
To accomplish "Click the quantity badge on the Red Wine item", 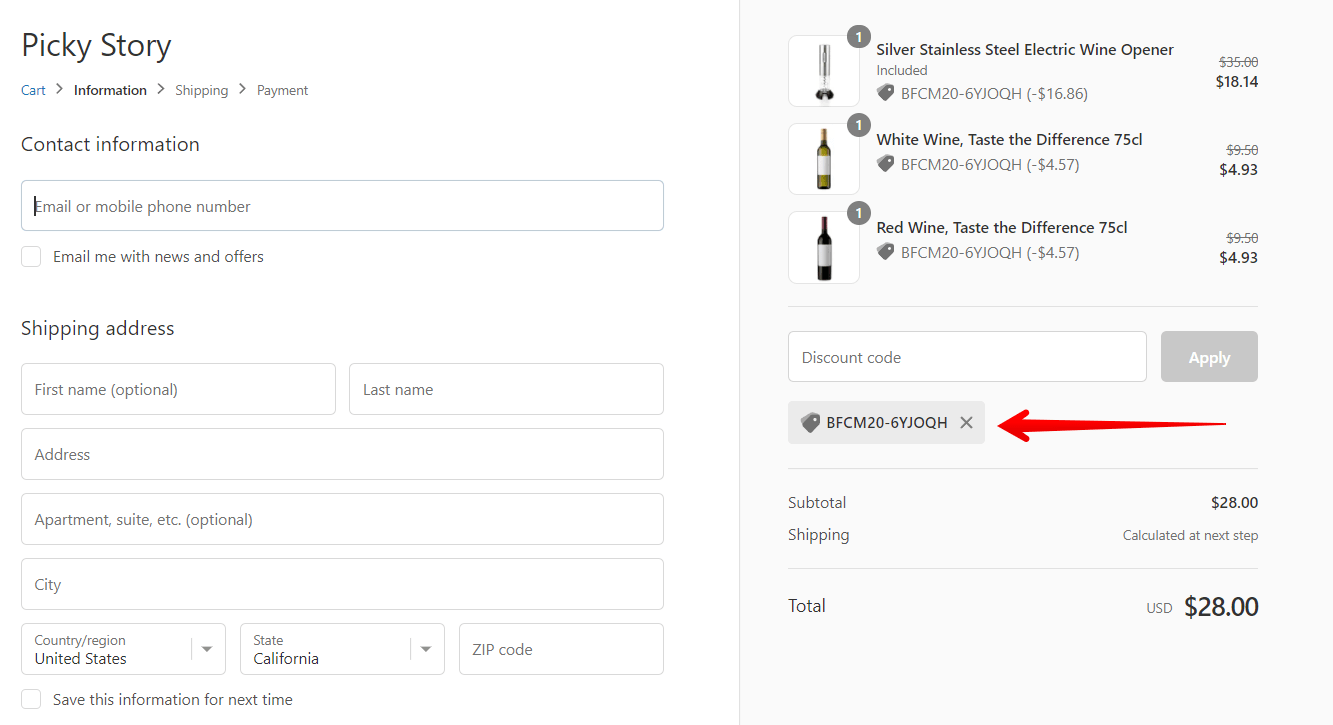I will (x=858, y=213).
